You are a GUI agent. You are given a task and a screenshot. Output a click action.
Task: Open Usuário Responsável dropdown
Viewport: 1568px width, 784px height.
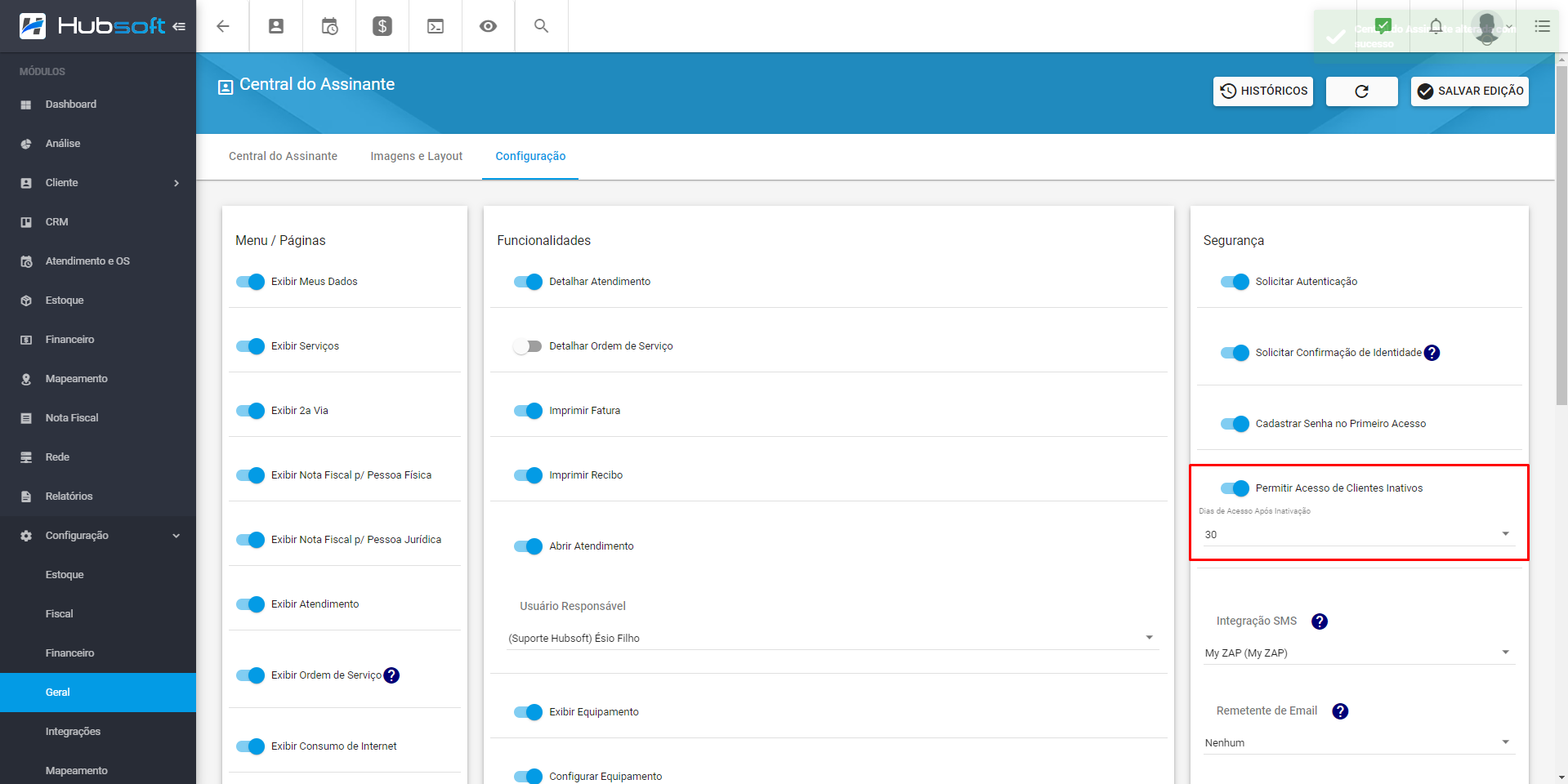tap(831, 638)
